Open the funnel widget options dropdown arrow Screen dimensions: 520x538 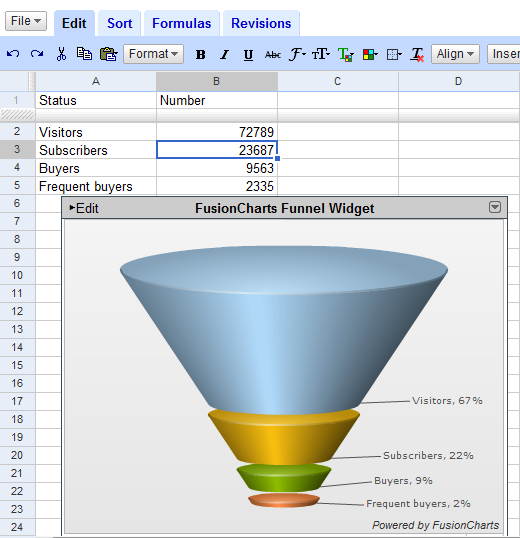tap(495, 207)
